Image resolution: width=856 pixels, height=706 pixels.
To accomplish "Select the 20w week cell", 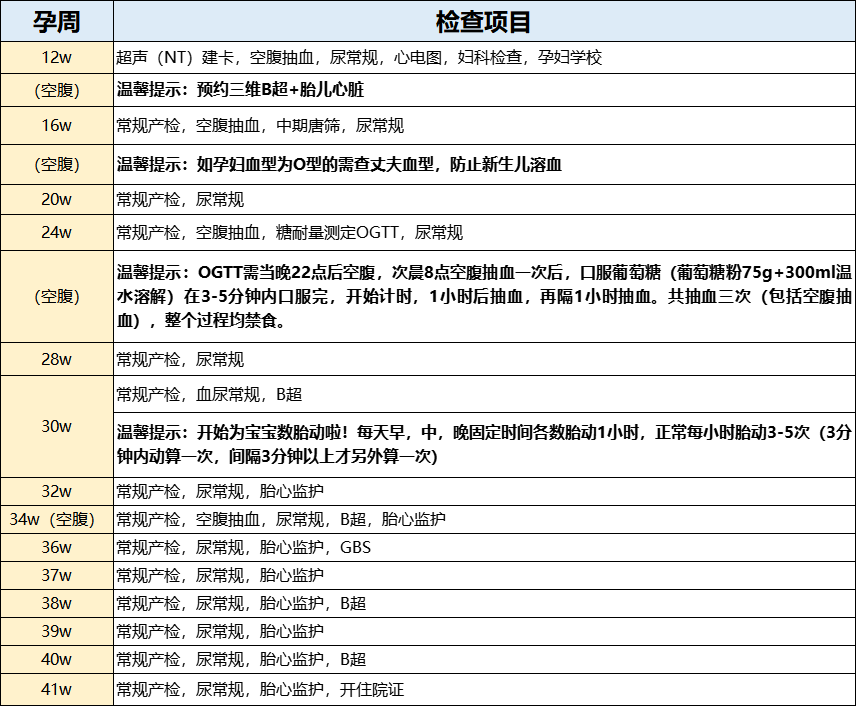I will 56,200.
